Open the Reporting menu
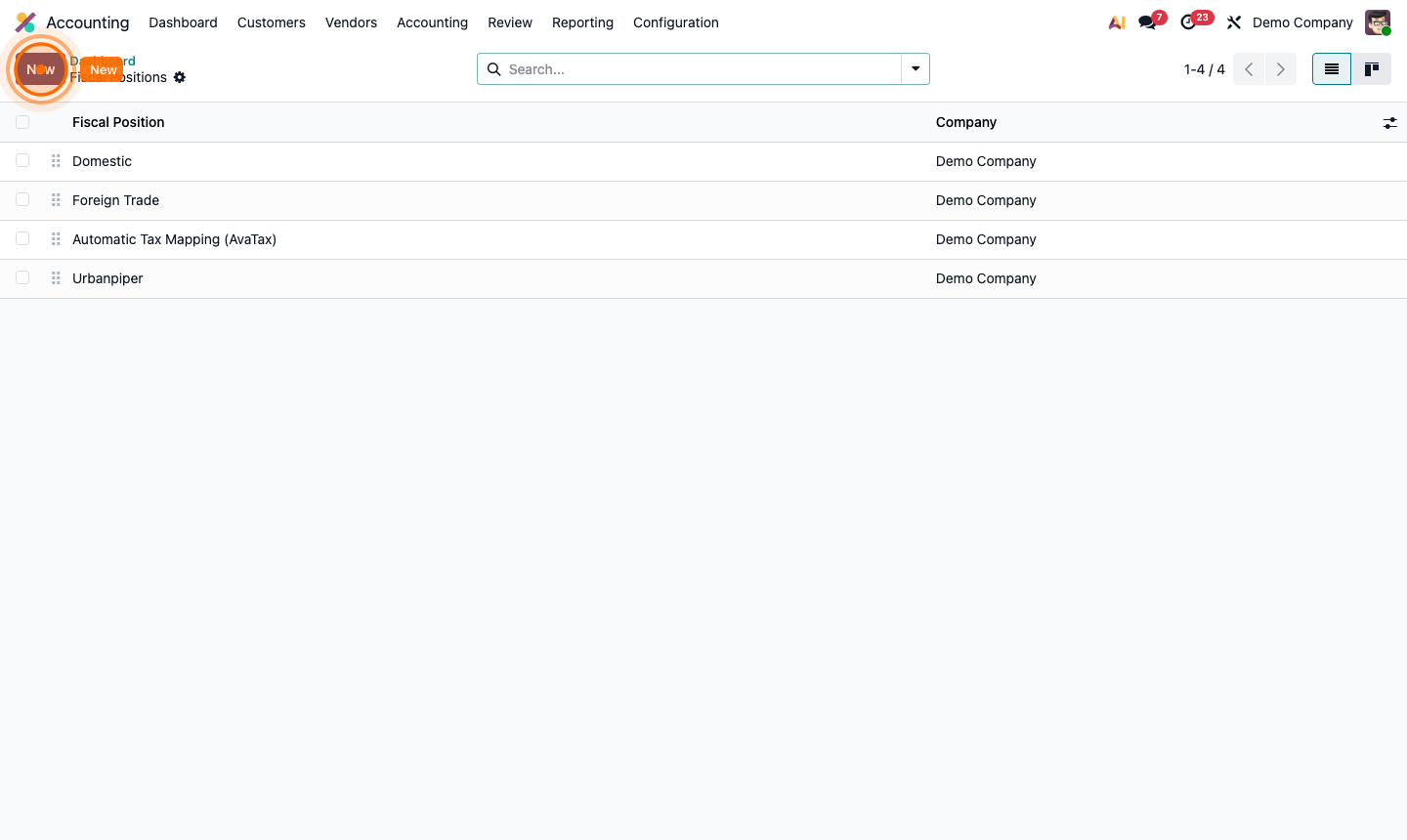1407x840 pixels. (582, 21)
